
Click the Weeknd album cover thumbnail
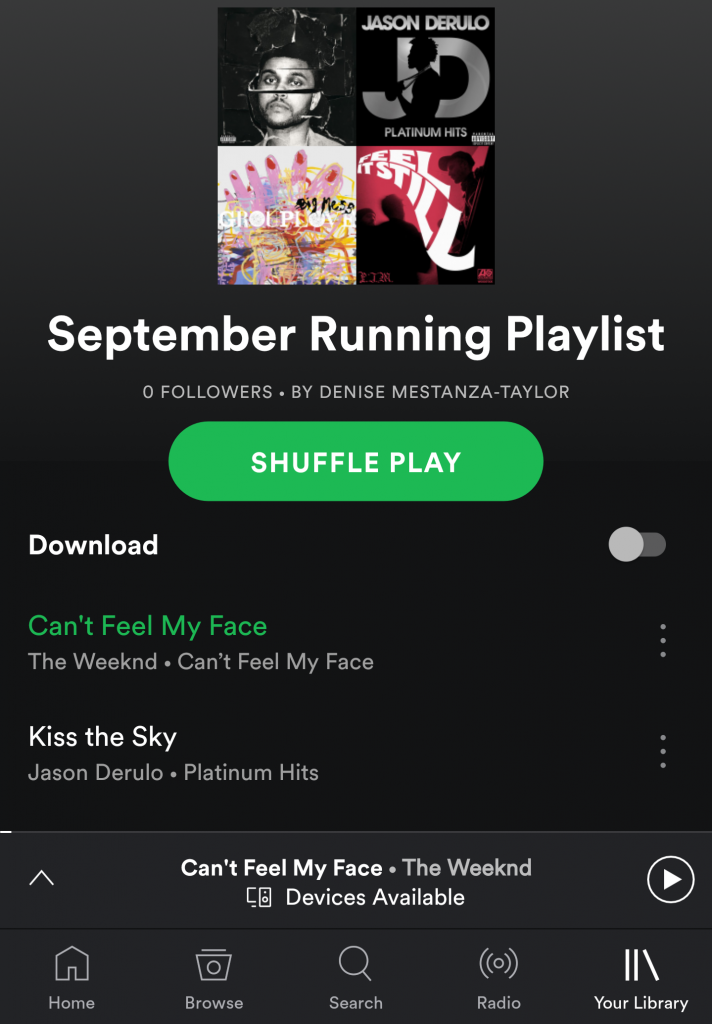pos(287,76)
